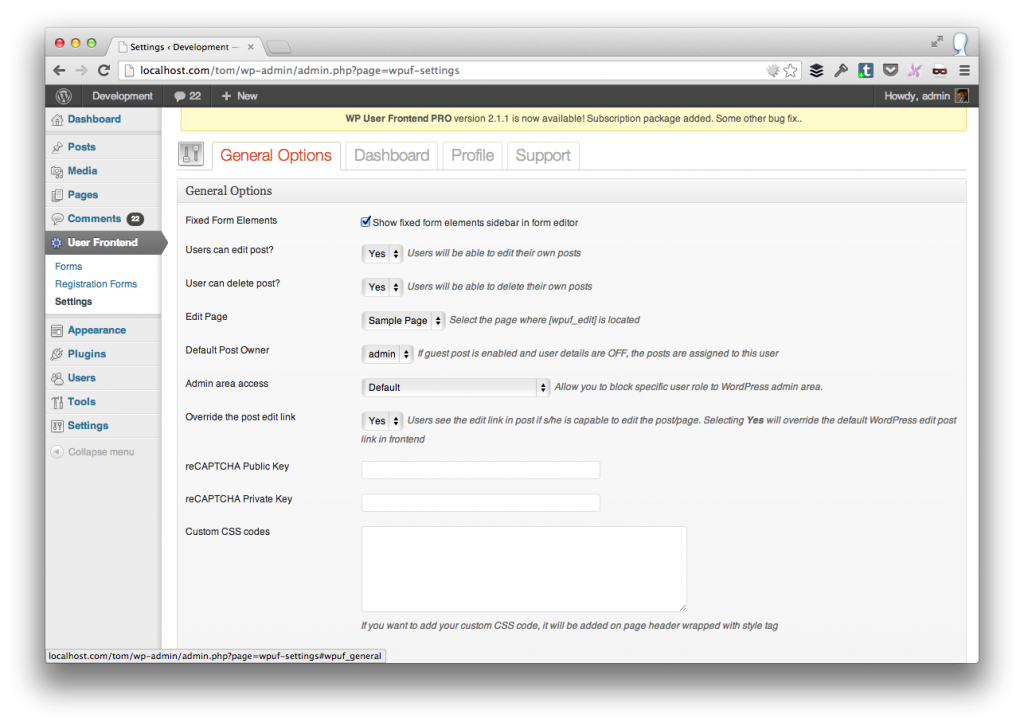Bookmark this page with the star icon
Image resolution: width=1024 pixels, height=726 pixels.
(x=791, y=71)
